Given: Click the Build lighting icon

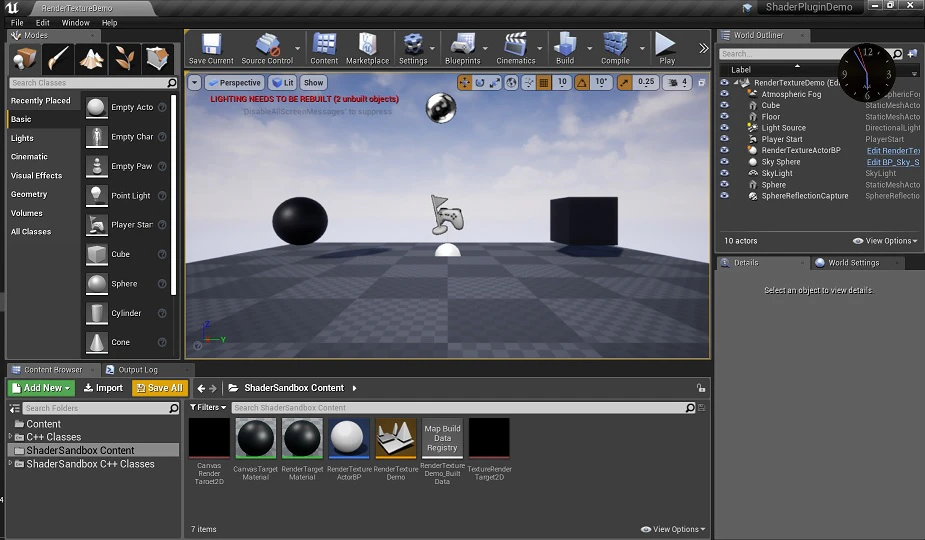Looking at the screenshot, I should (565, 44).
